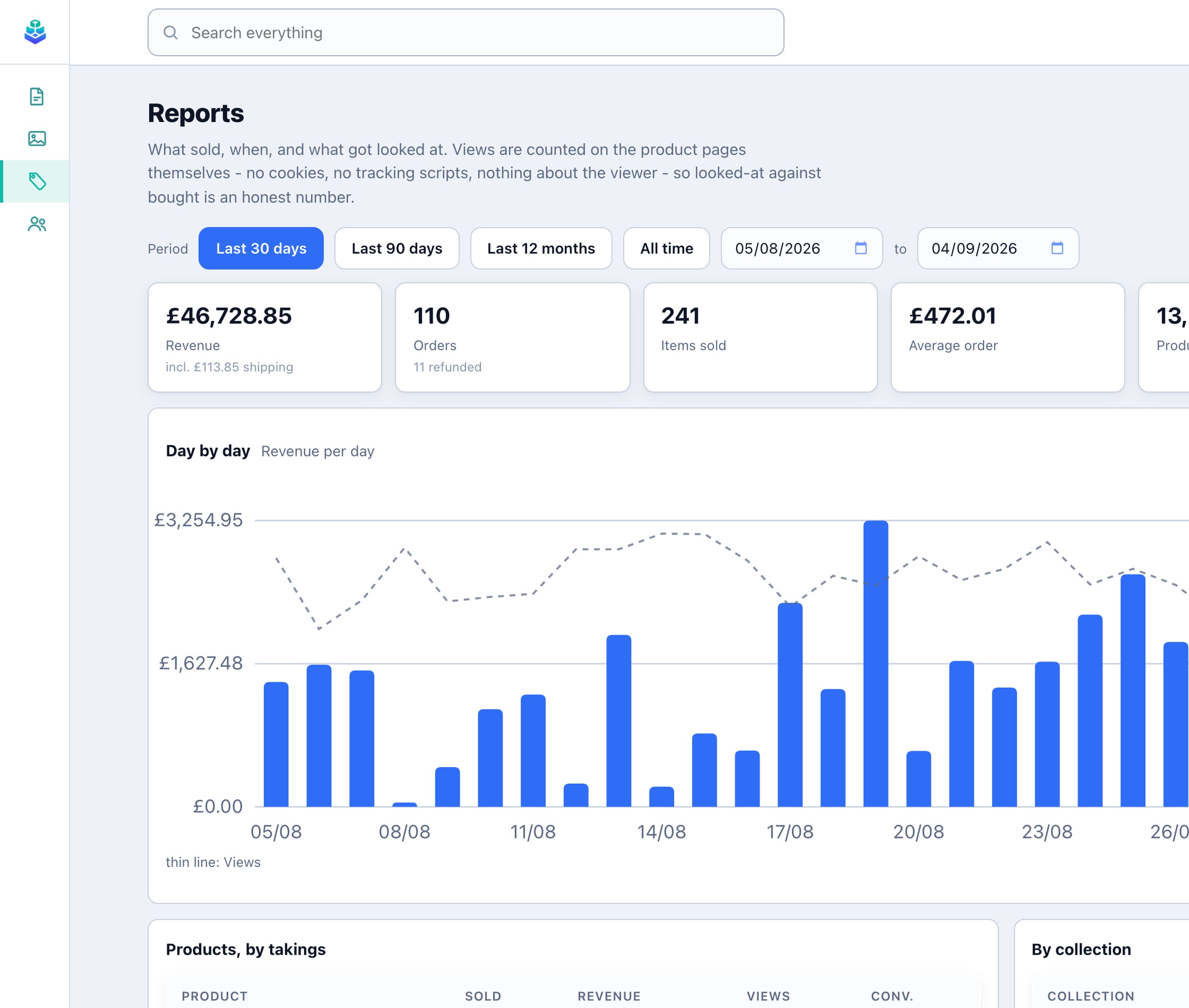
Task: Open the media image icon in sidebar
Action: 37,138
